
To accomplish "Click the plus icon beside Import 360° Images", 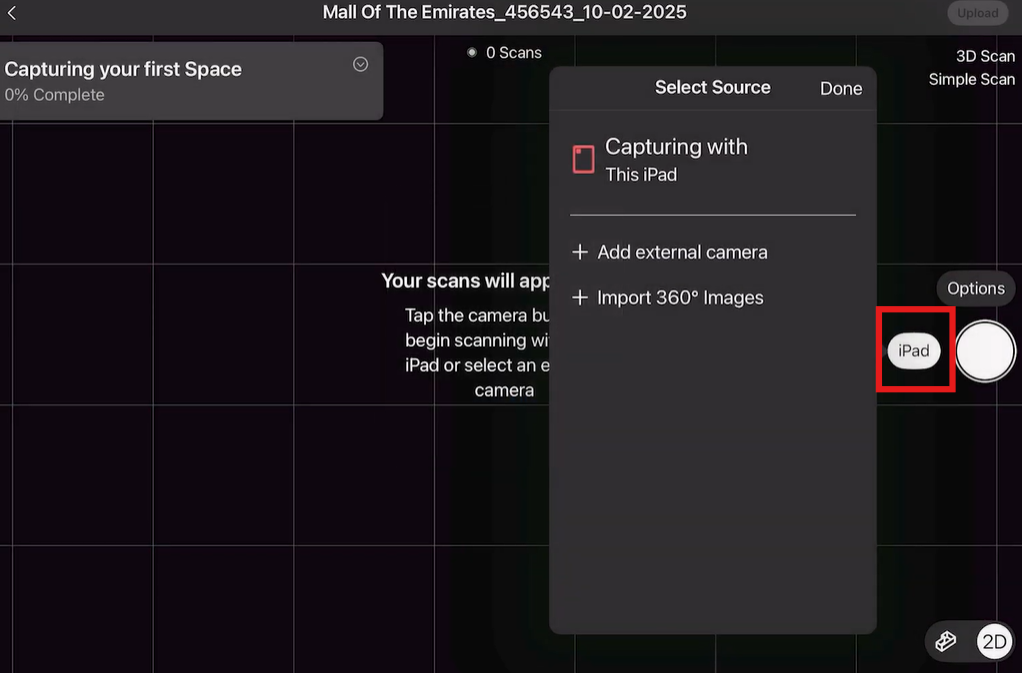I will [x=579, y=298].
